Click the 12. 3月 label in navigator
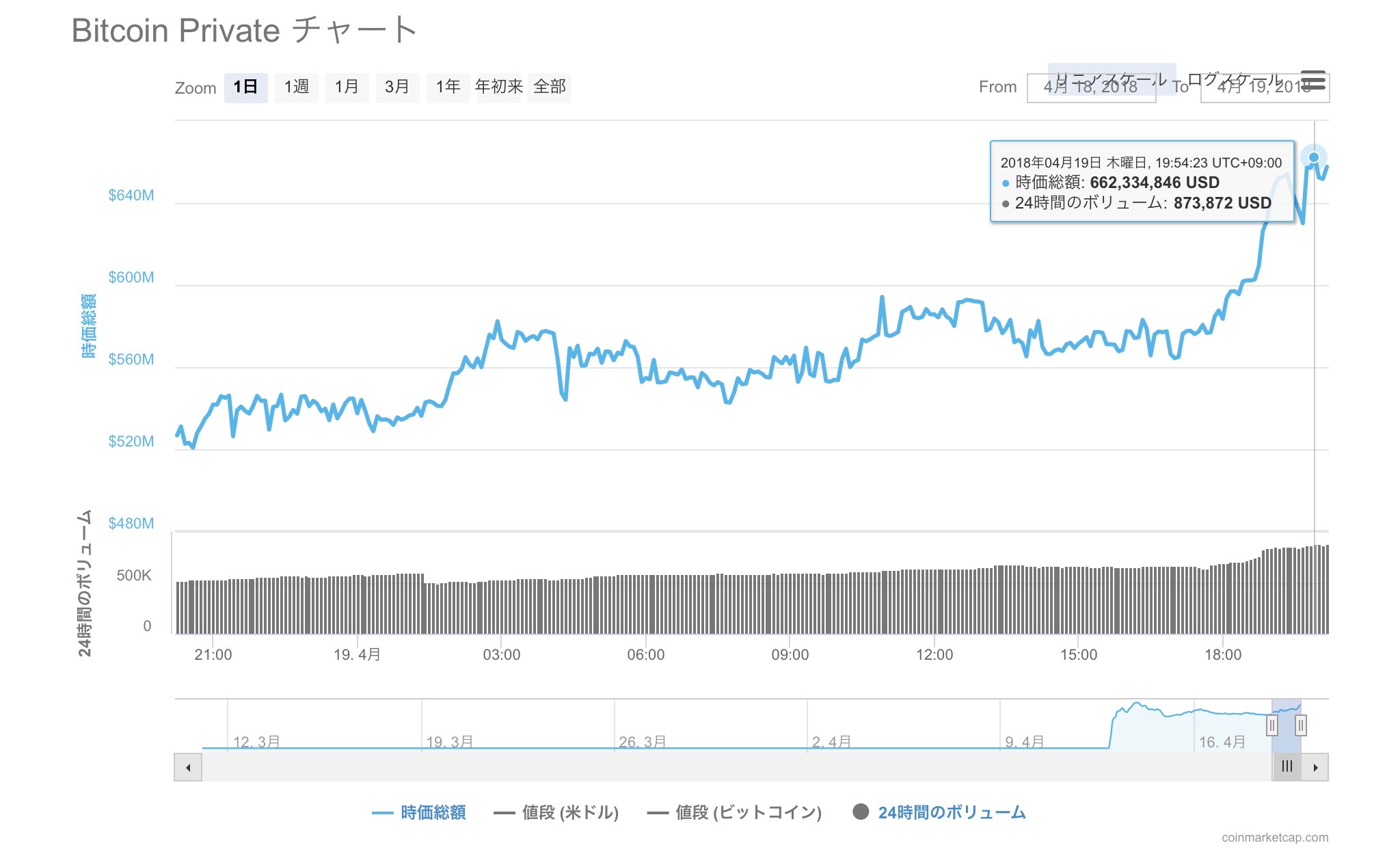 (x=256, y=742)
